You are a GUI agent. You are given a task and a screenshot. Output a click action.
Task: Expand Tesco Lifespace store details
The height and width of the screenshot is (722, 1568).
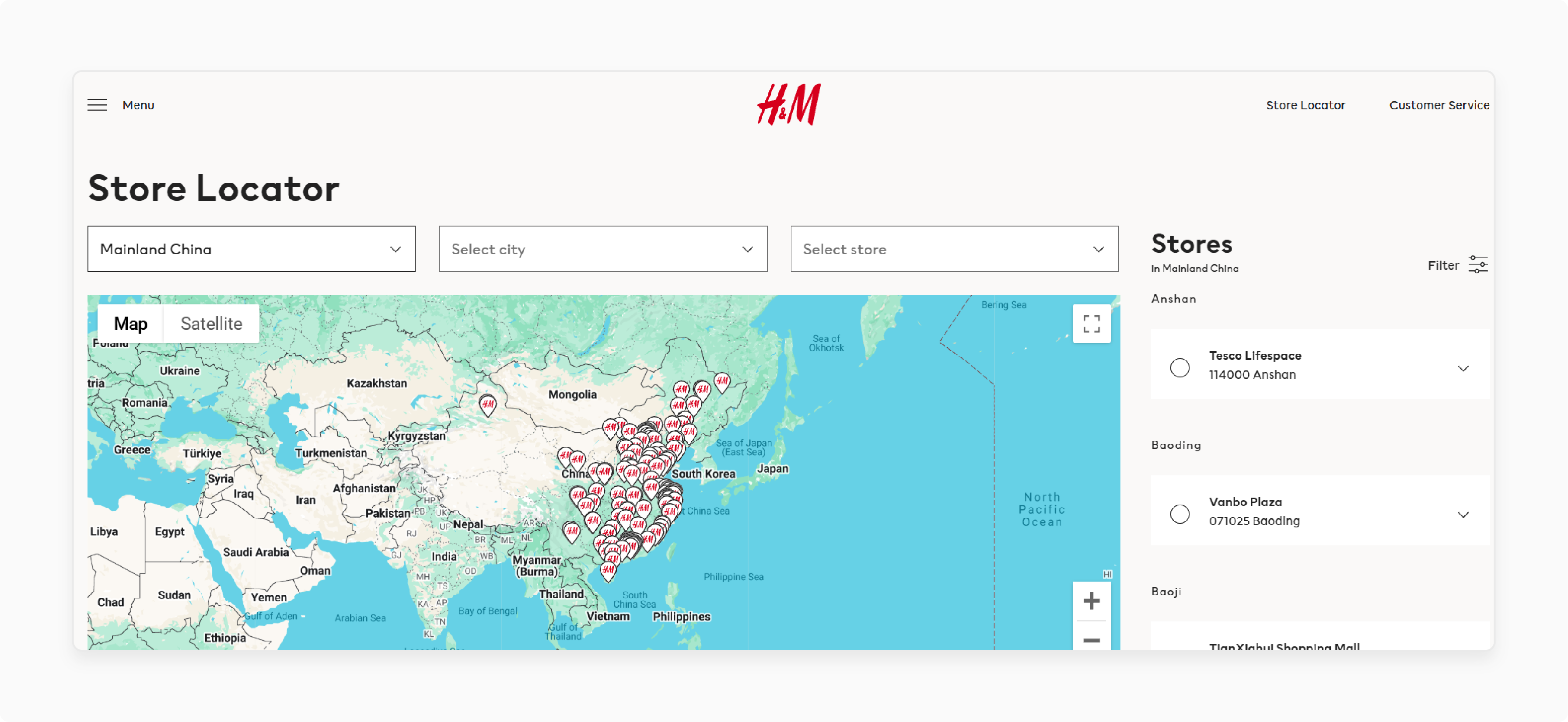[1463, 368]
